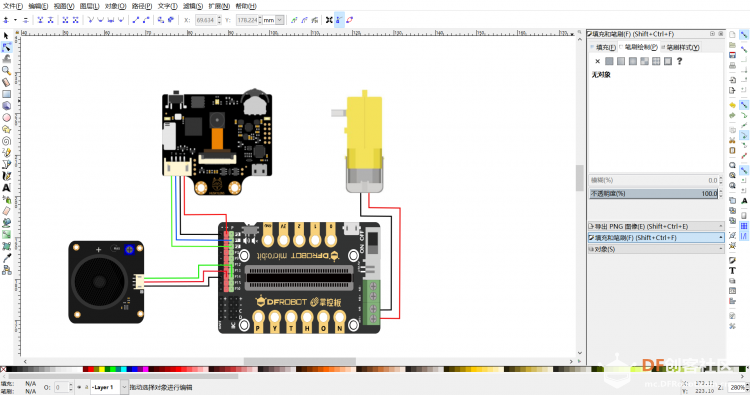Select the Pencil freehand tool

pos(6,153)
